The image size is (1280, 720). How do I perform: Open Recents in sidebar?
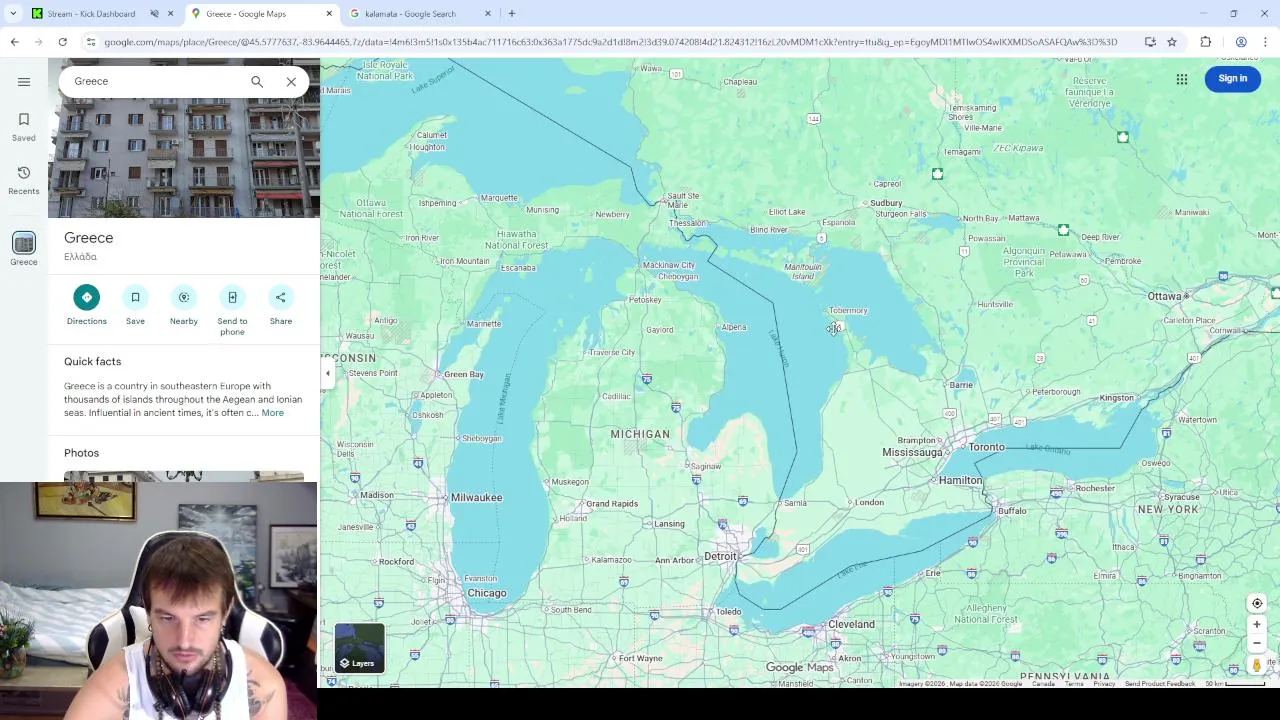24,180
